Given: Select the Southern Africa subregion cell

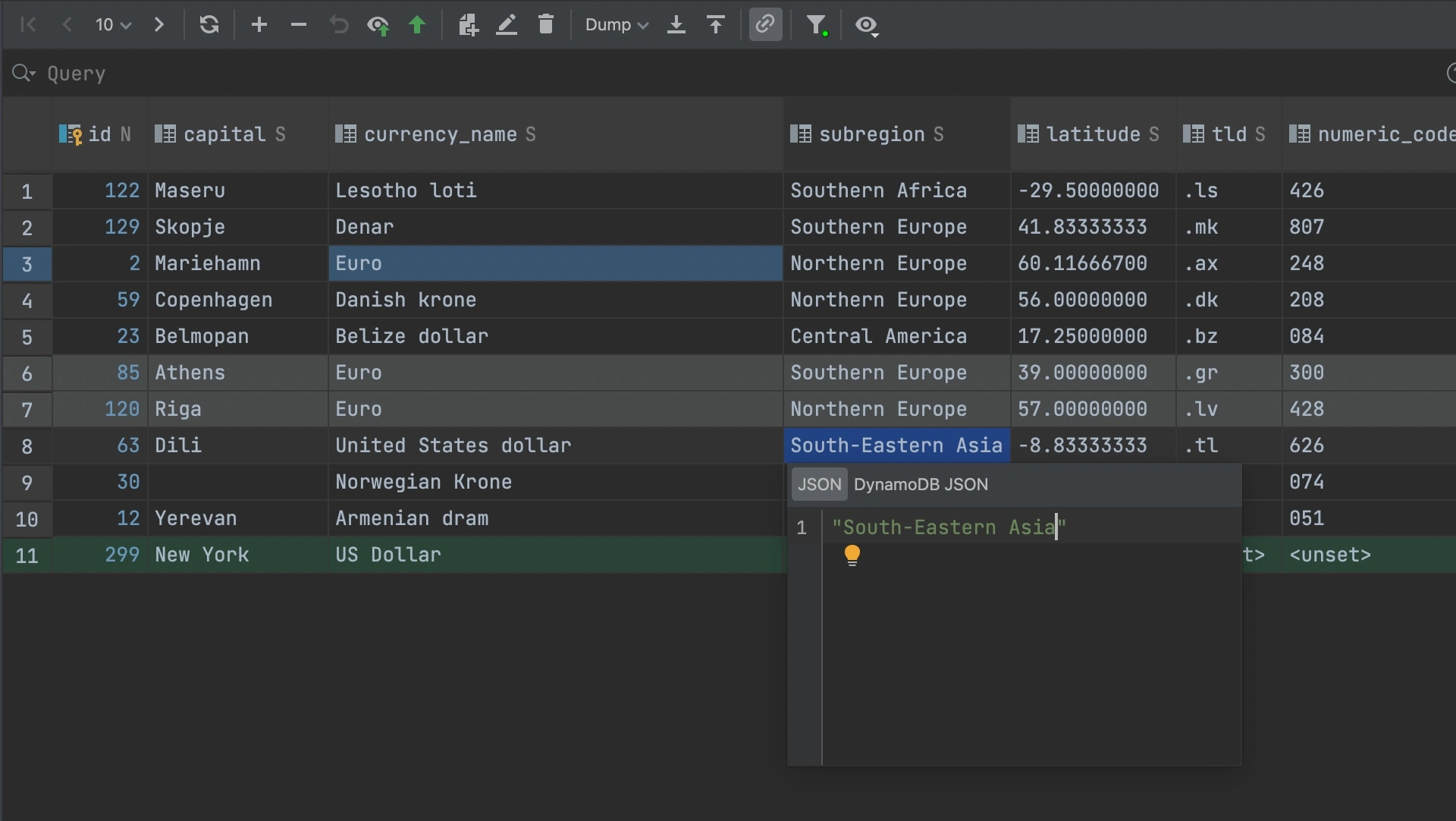Looking at the screenshot, I should [x=897, y=190].
